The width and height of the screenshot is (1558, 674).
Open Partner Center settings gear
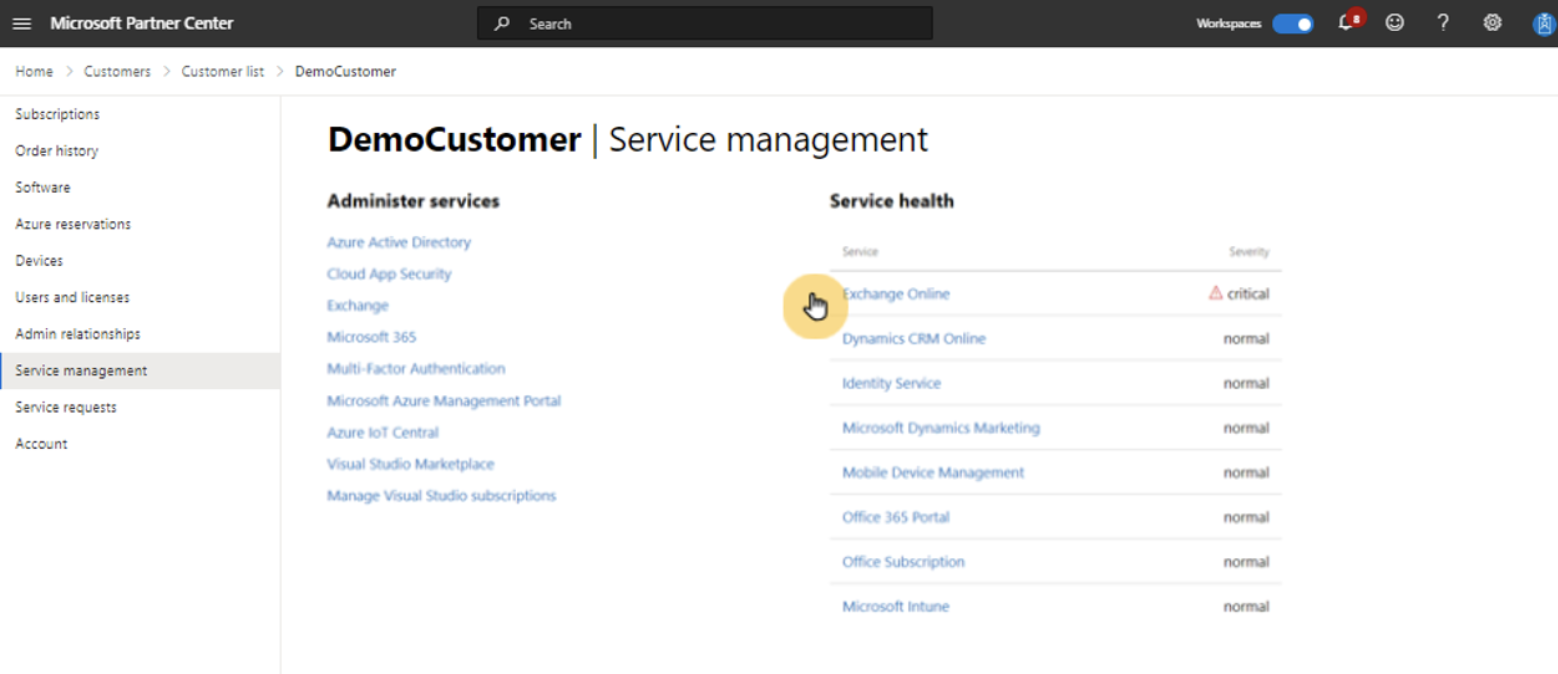click(x=1491, y=23)
